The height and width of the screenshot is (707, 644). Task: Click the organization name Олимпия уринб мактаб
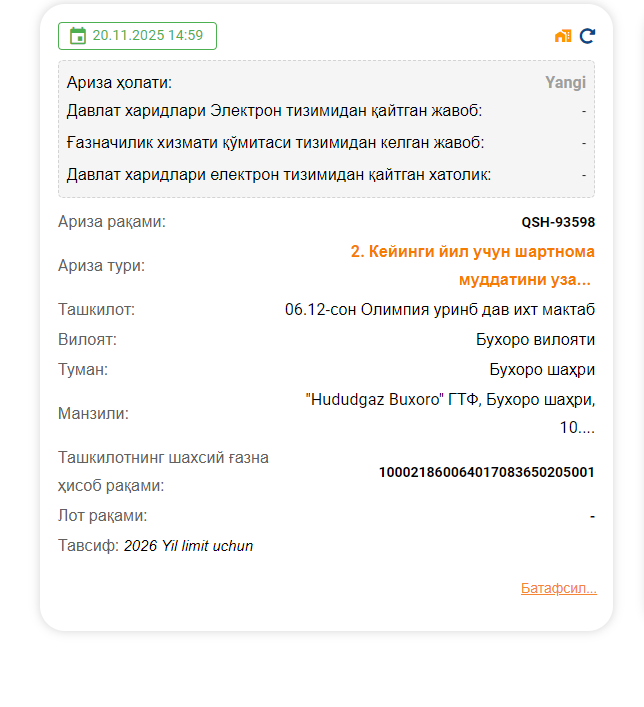tap(439, 310)
